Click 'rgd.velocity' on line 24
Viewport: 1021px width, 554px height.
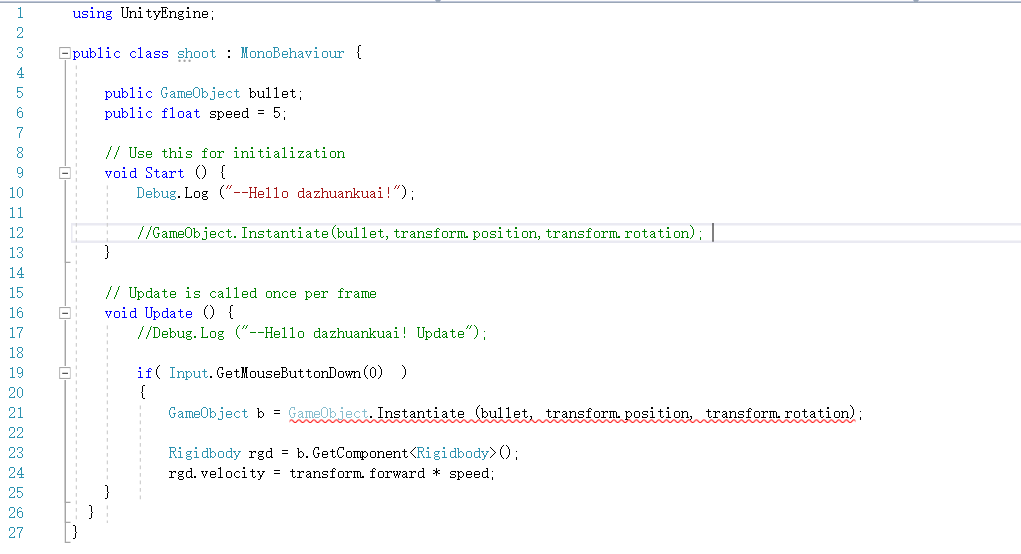217,473
